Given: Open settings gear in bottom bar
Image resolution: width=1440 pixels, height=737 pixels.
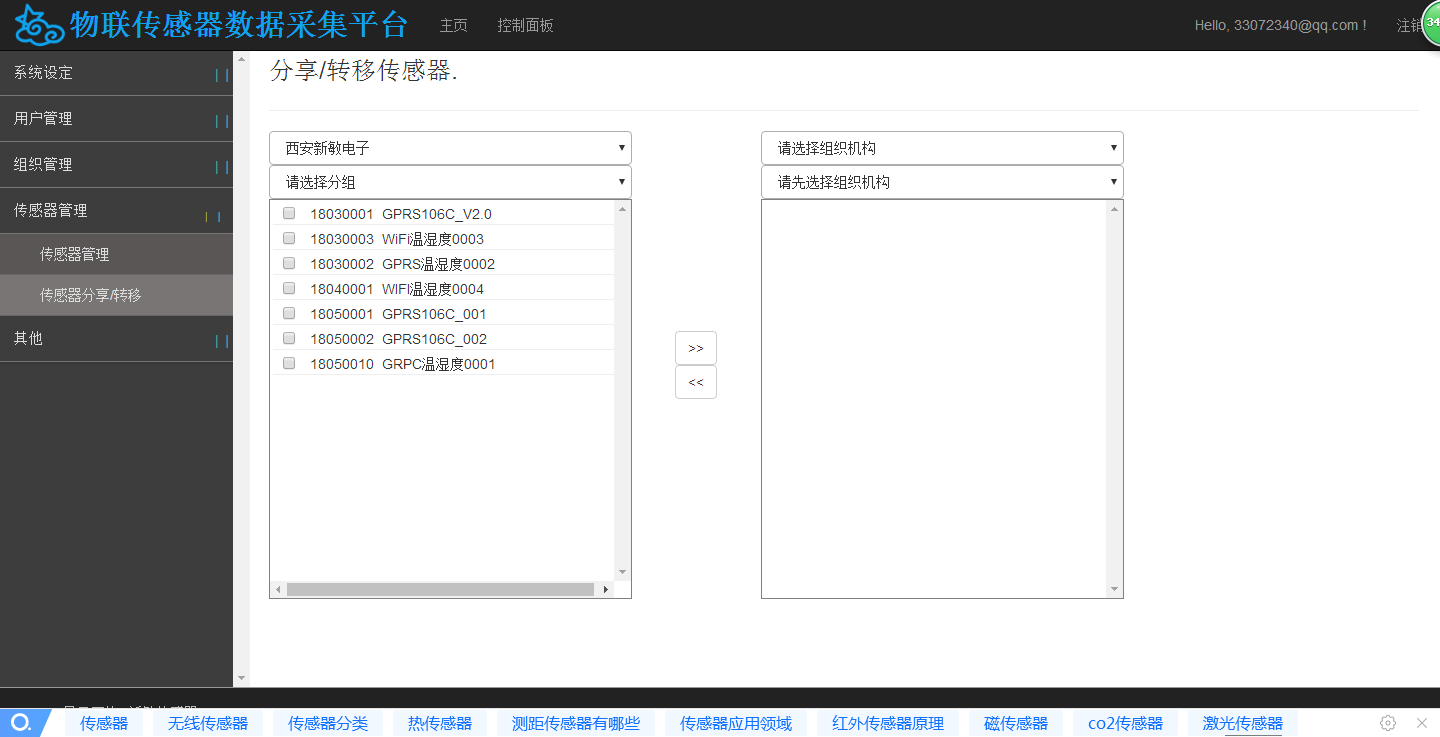Looking at the screenshot, I should coord(1388,723).
